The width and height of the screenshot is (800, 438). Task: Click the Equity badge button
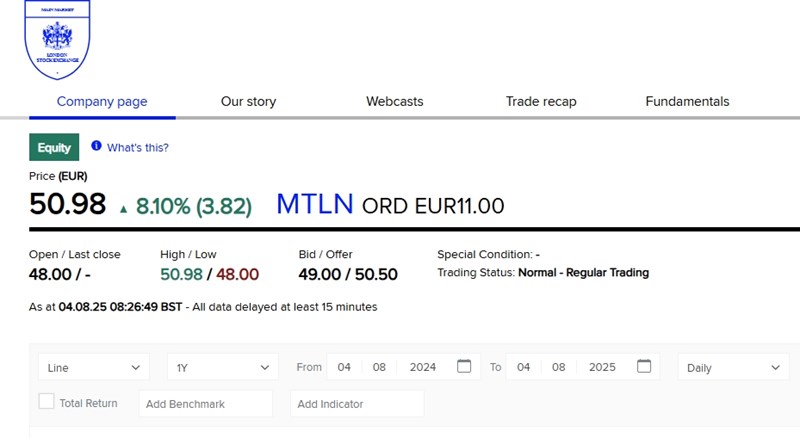click(54, 147)
